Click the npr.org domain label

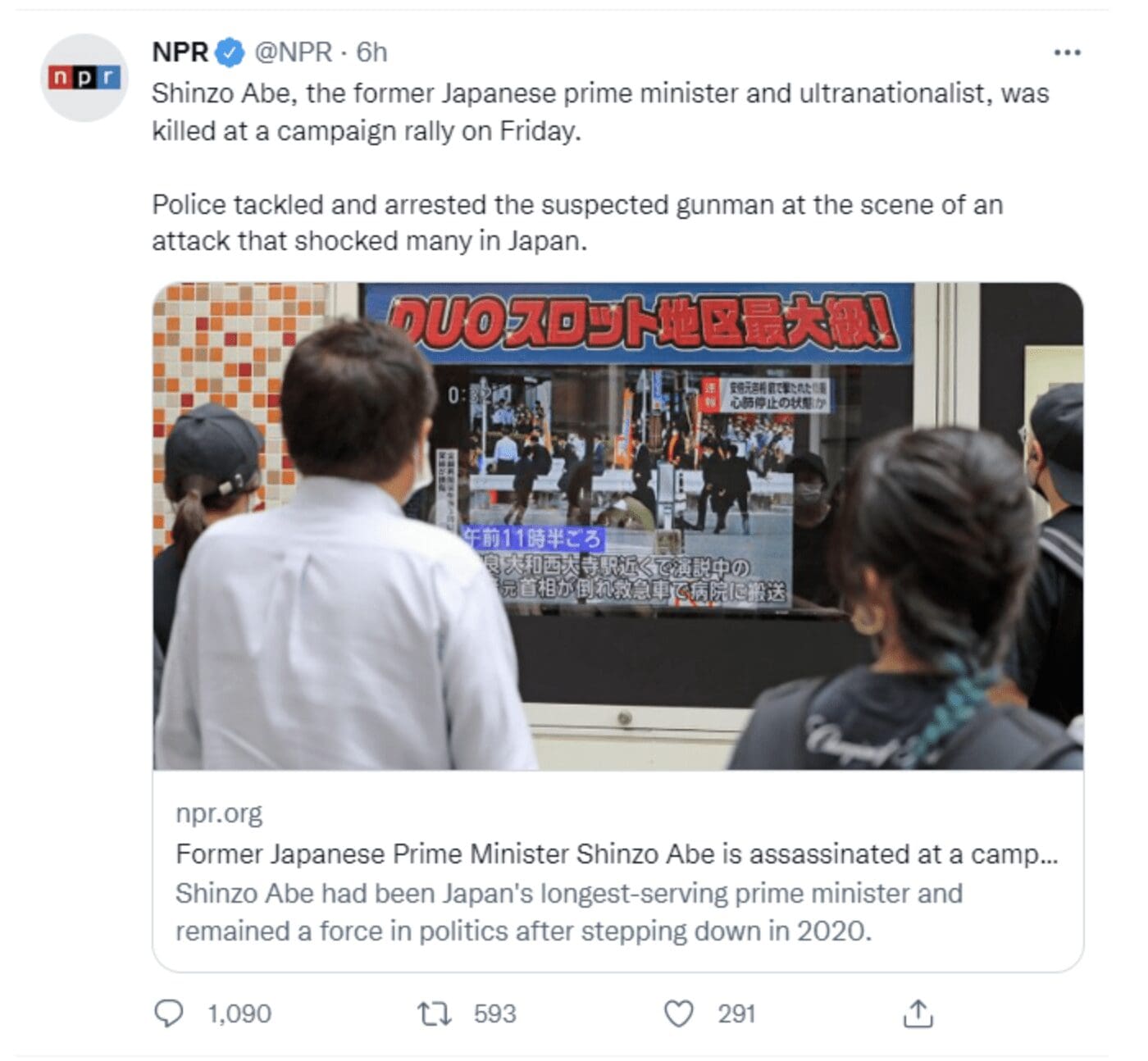pyautogui.click(x=219, y=813)
